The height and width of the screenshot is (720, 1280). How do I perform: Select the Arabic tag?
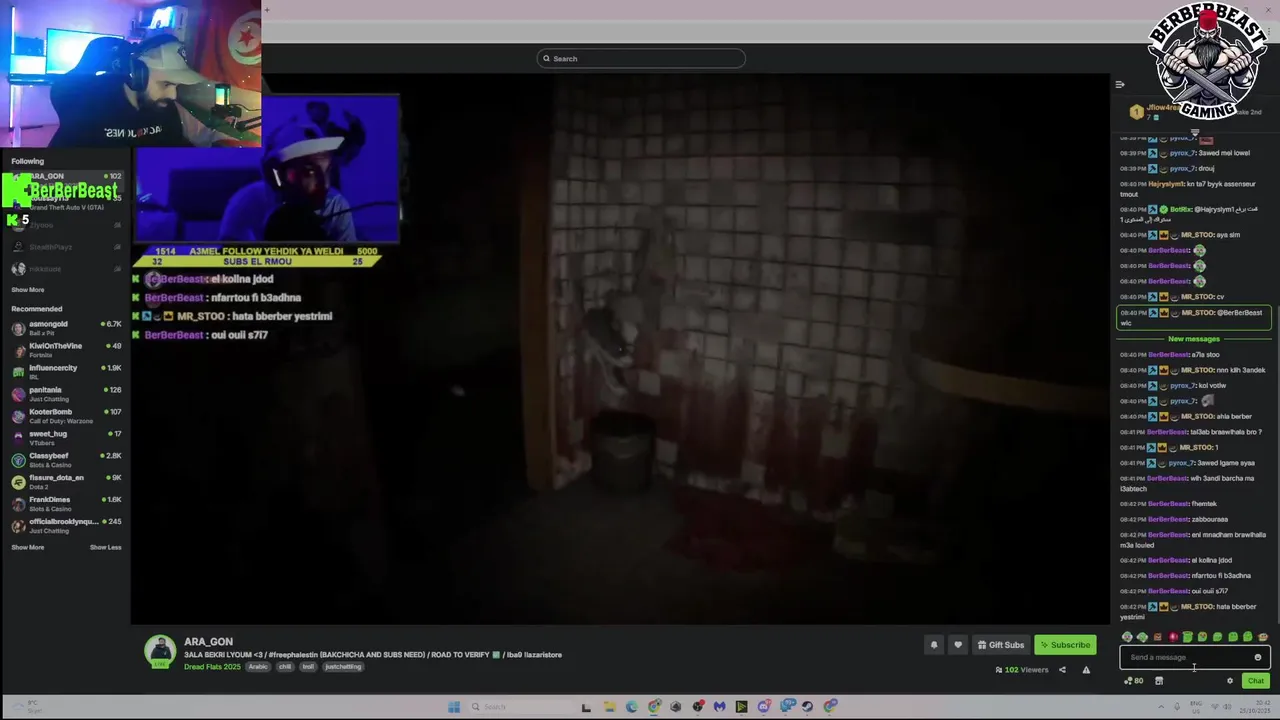coord(258,667)
